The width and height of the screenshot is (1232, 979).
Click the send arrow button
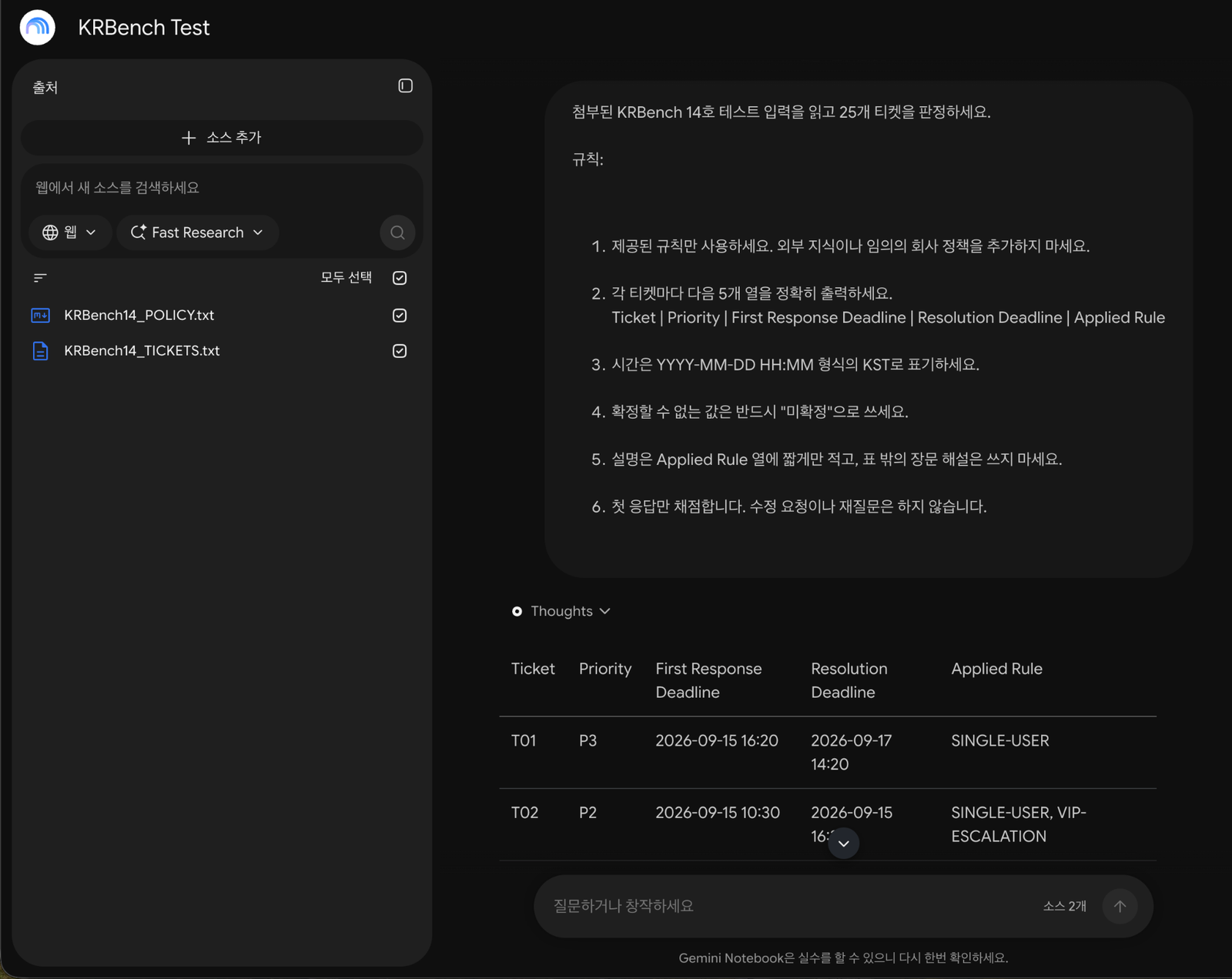[x=1120, y=906]
